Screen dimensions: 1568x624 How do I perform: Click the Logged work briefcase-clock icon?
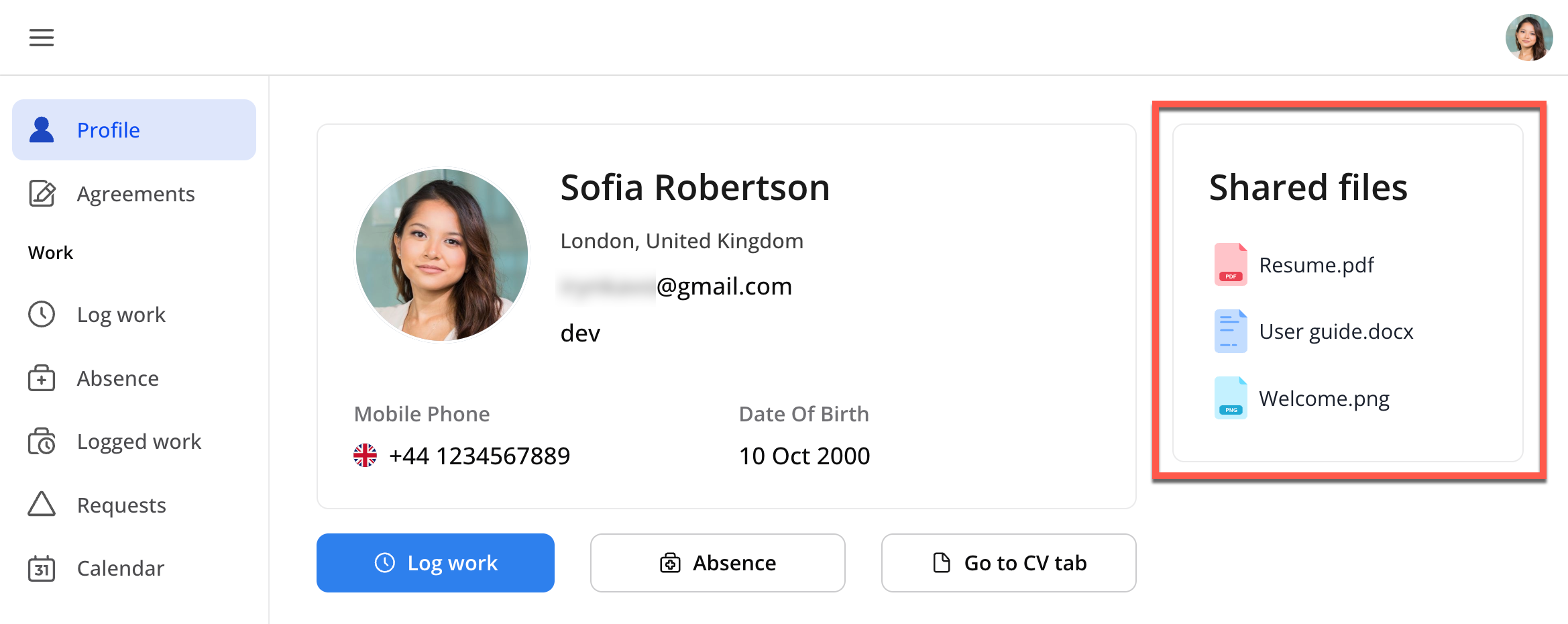tap(42, 441)
